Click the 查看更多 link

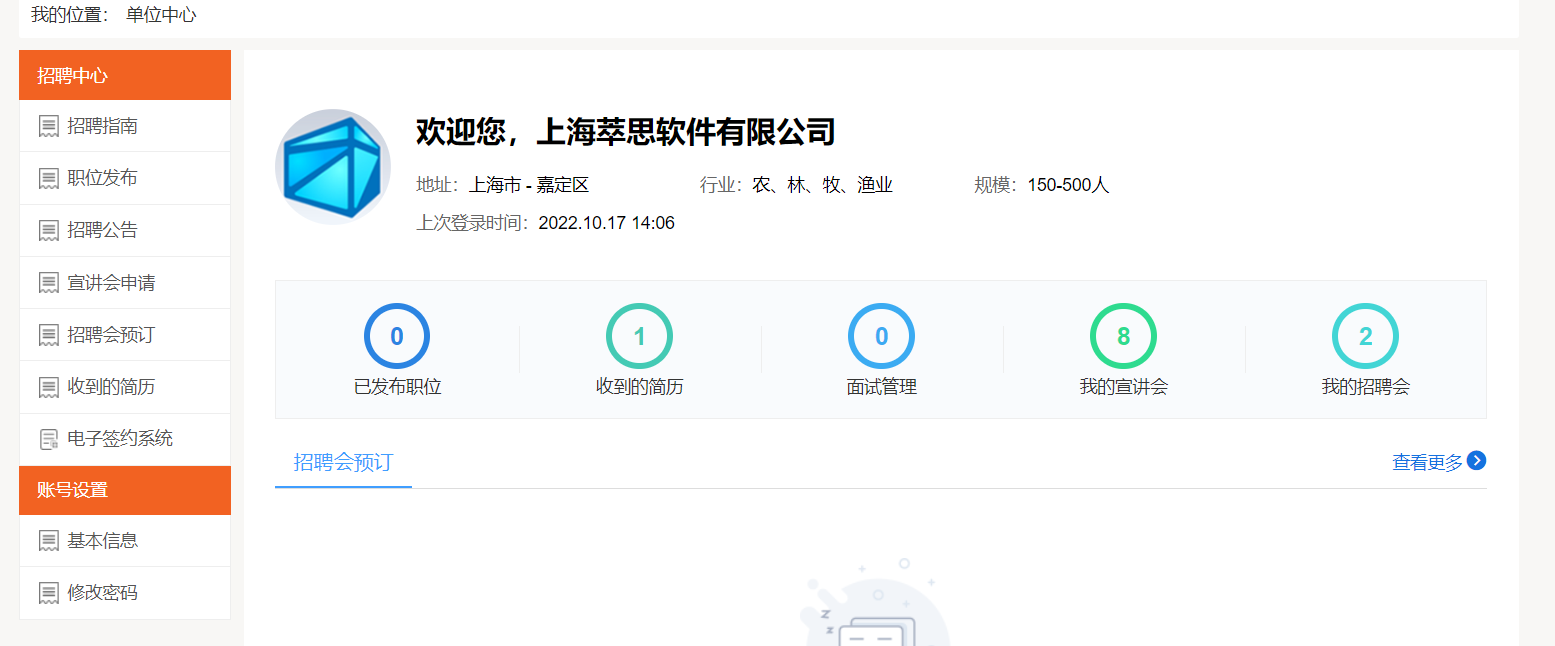click(1427, 462)
